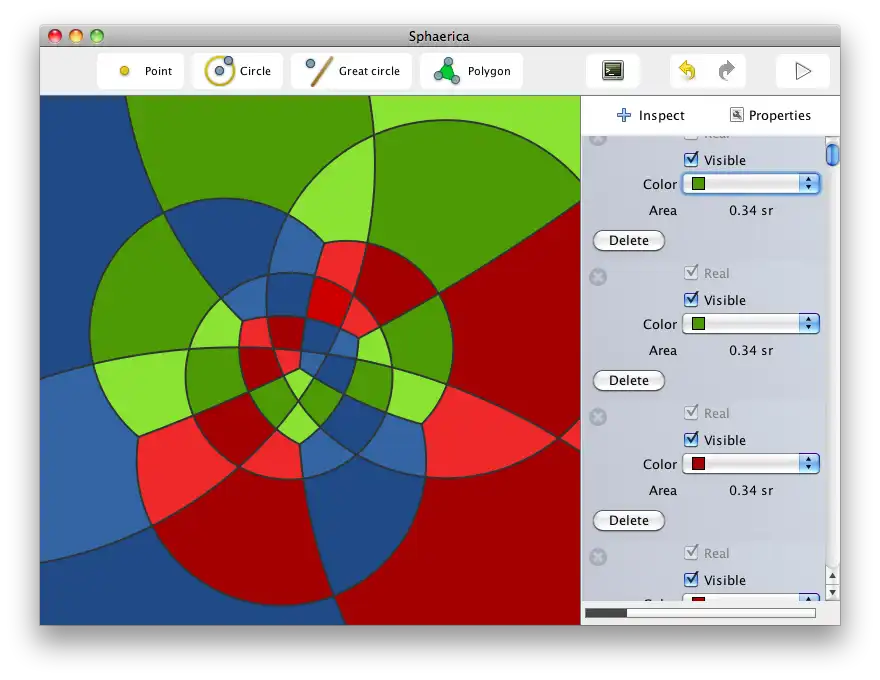Toggle Visible checkbox in the bottom entry
The height and width of the screenshot is (680, 880).
691,579
